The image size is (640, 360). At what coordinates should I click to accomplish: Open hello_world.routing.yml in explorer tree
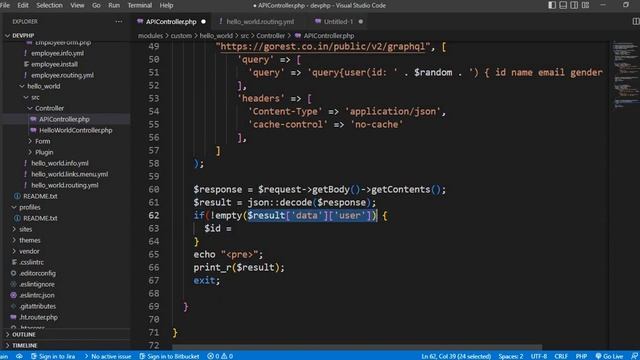[x=64, y=185]
